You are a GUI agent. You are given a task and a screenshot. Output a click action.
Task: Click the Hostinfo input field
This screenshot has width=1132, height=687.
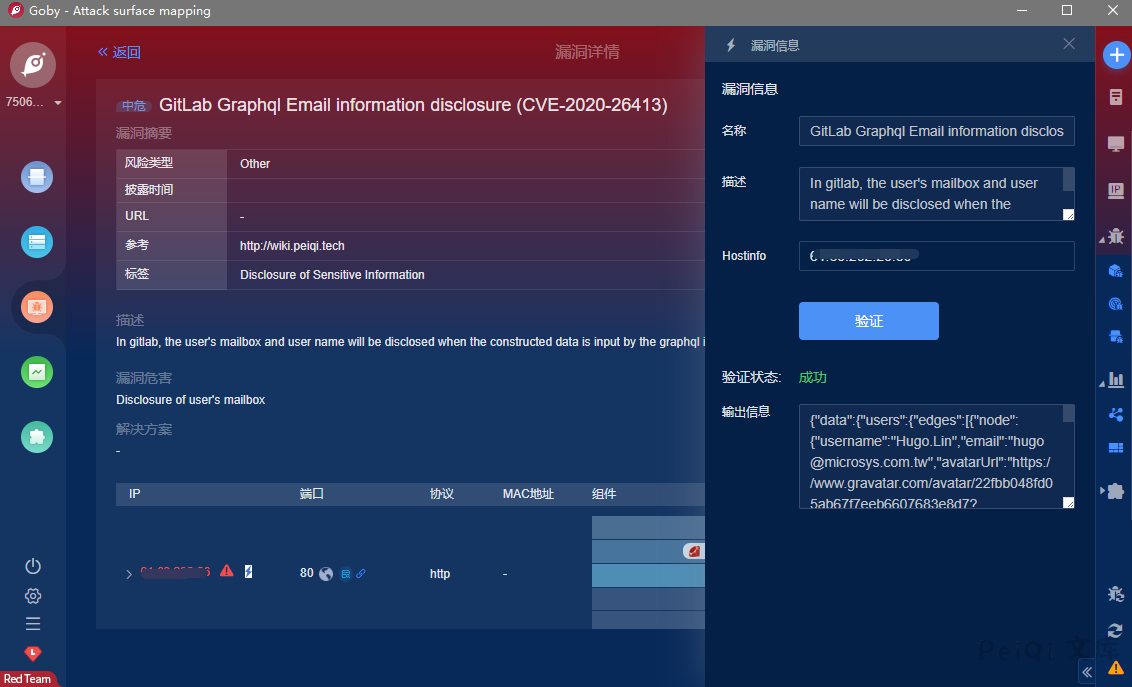936,256
